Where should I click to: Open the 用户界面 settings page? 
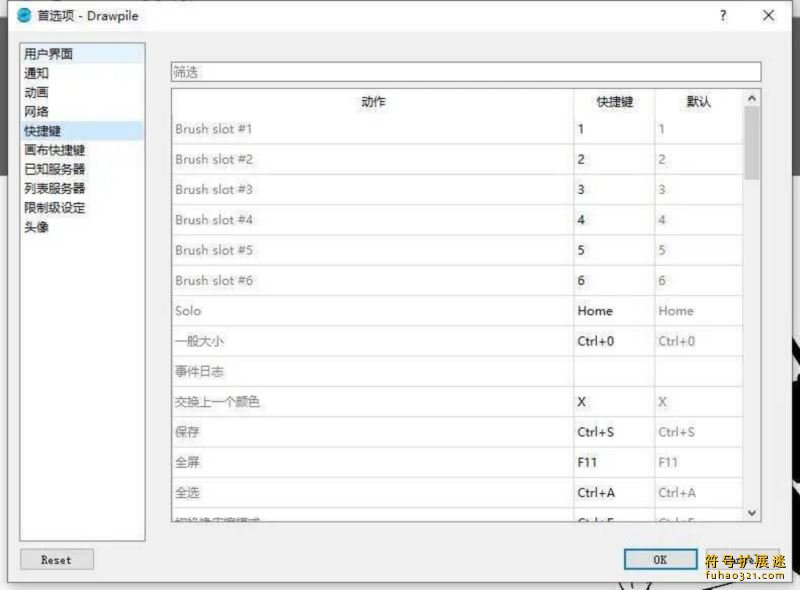(82, 54)
